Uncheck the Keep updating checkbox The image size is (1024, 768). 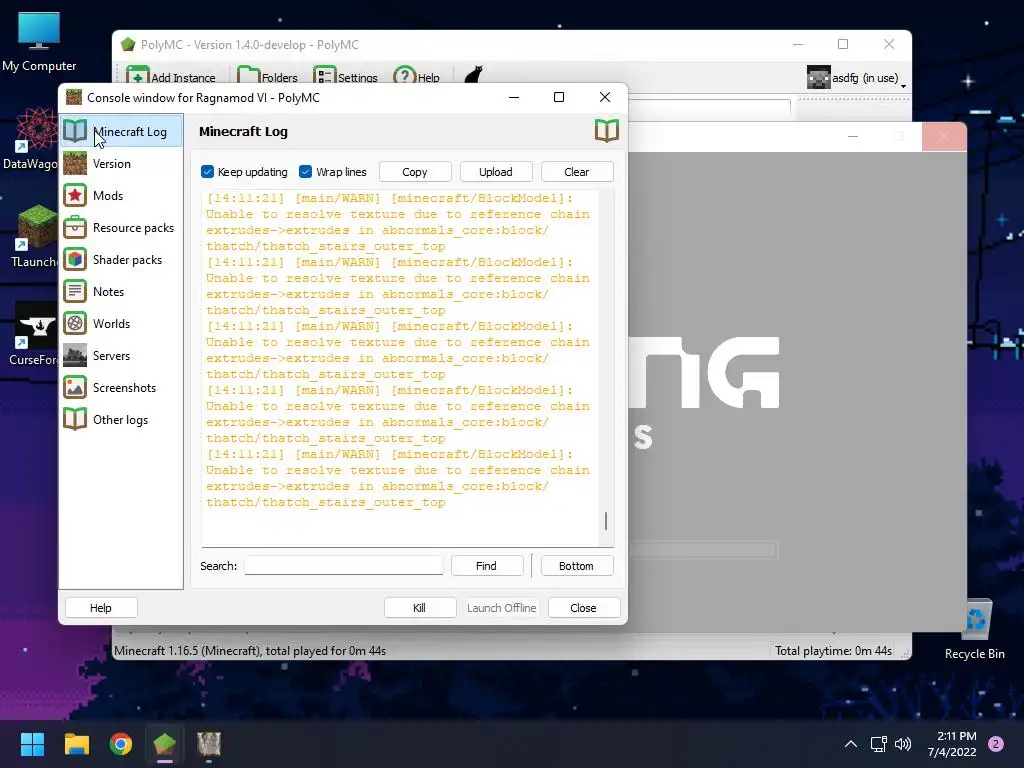click(208, 172)
